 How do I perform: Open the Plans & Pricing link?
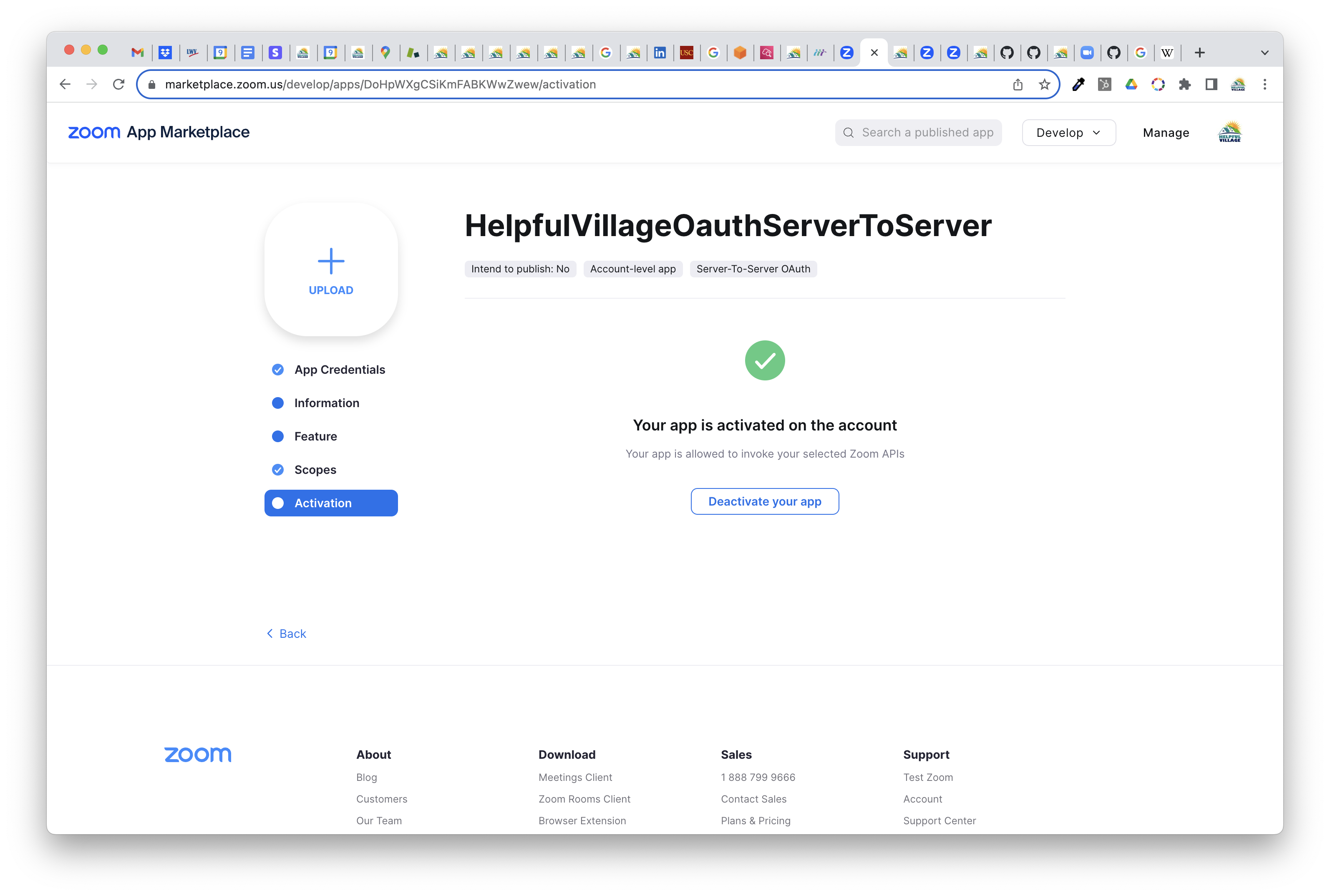point(756,820)
